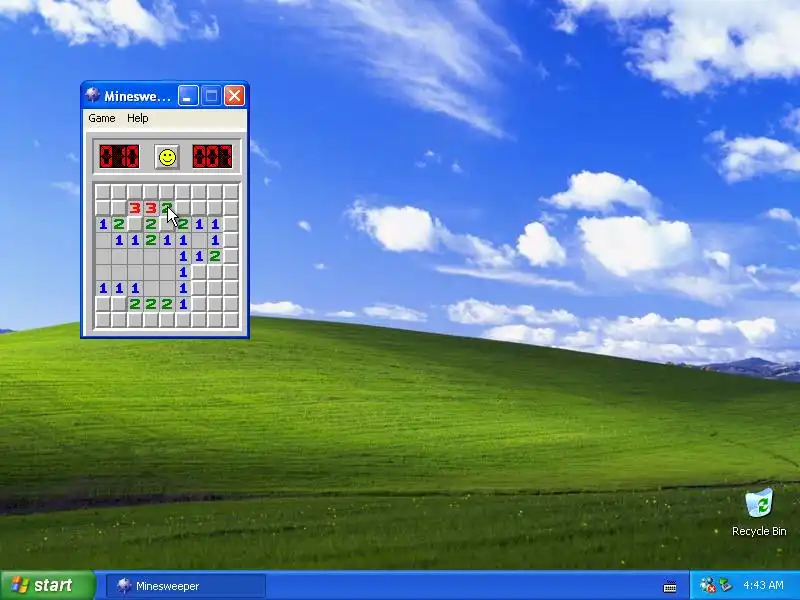
Task: Uncover the bottom-left corner square of the grid
Action: coord(103,320)
